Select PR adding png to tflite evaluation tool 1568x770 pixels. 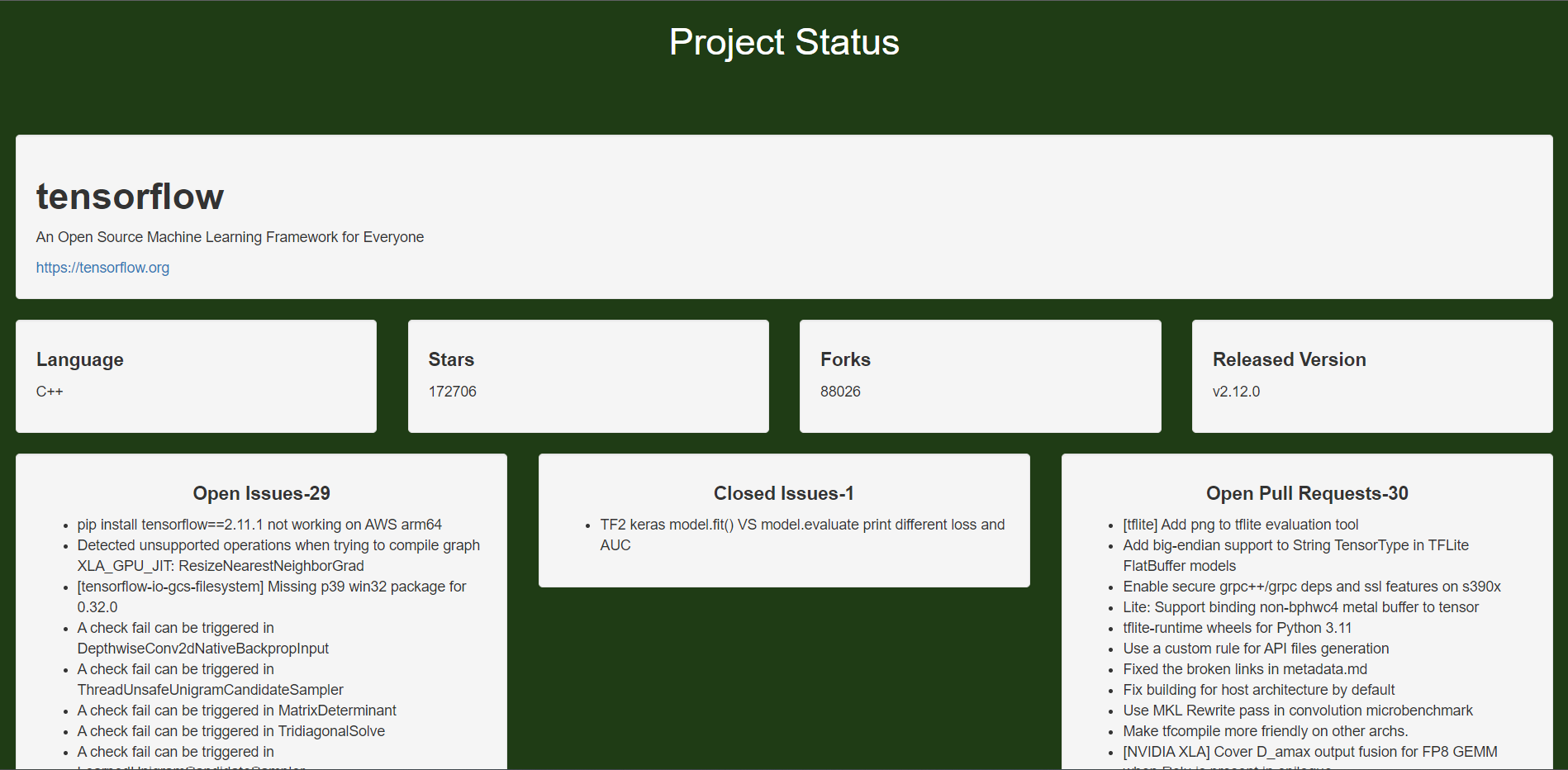1240,525
